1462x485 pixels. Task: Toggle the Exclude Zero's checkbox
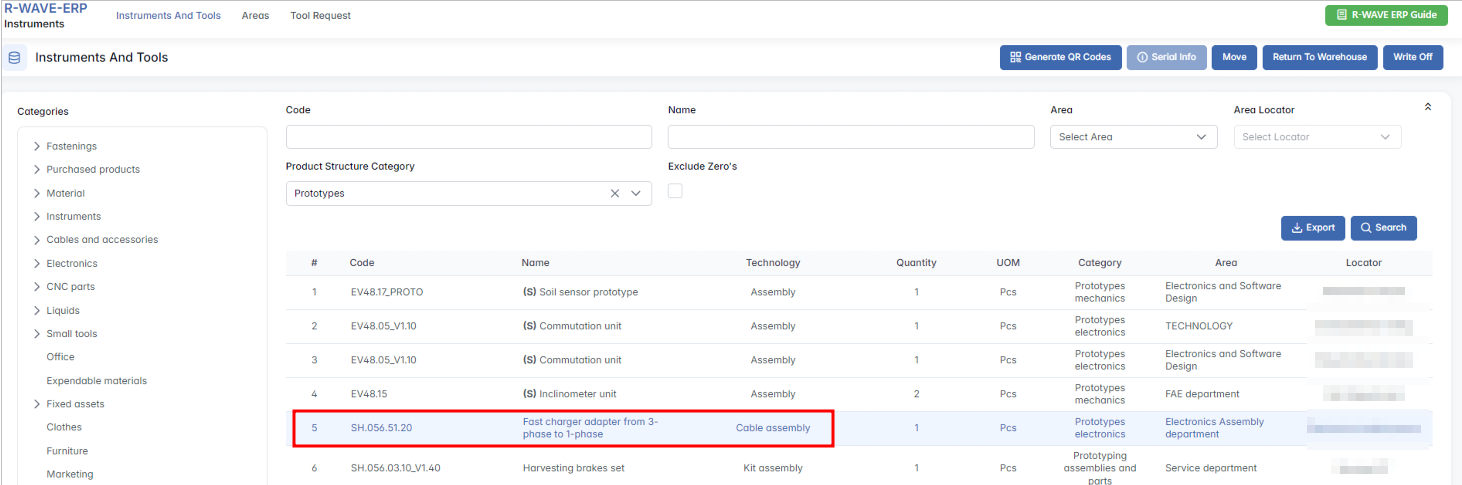click(675, 191)
